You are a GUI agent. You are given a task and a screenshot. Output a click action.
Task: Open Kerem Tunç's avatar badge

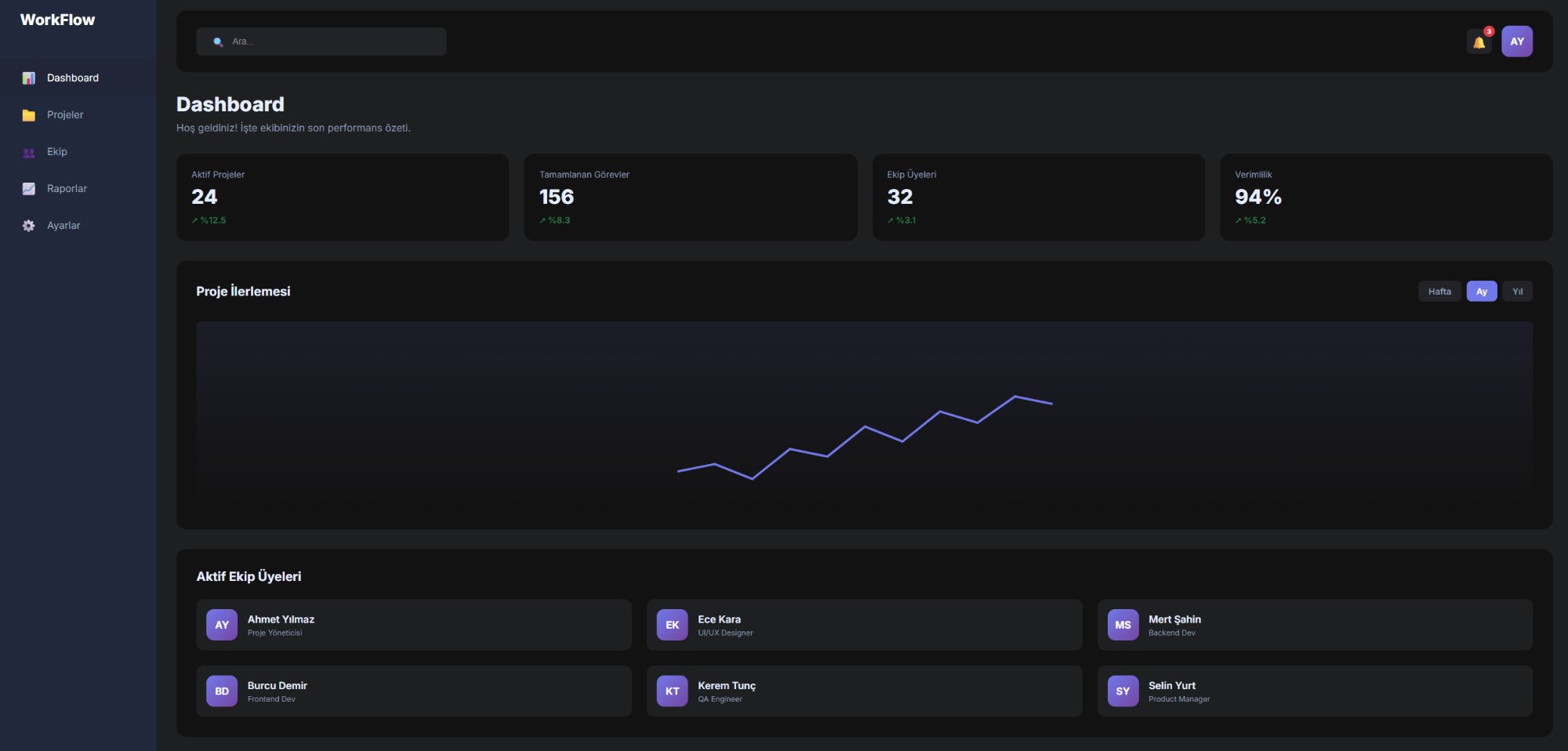pyautogui.click(x=672, y=691)
